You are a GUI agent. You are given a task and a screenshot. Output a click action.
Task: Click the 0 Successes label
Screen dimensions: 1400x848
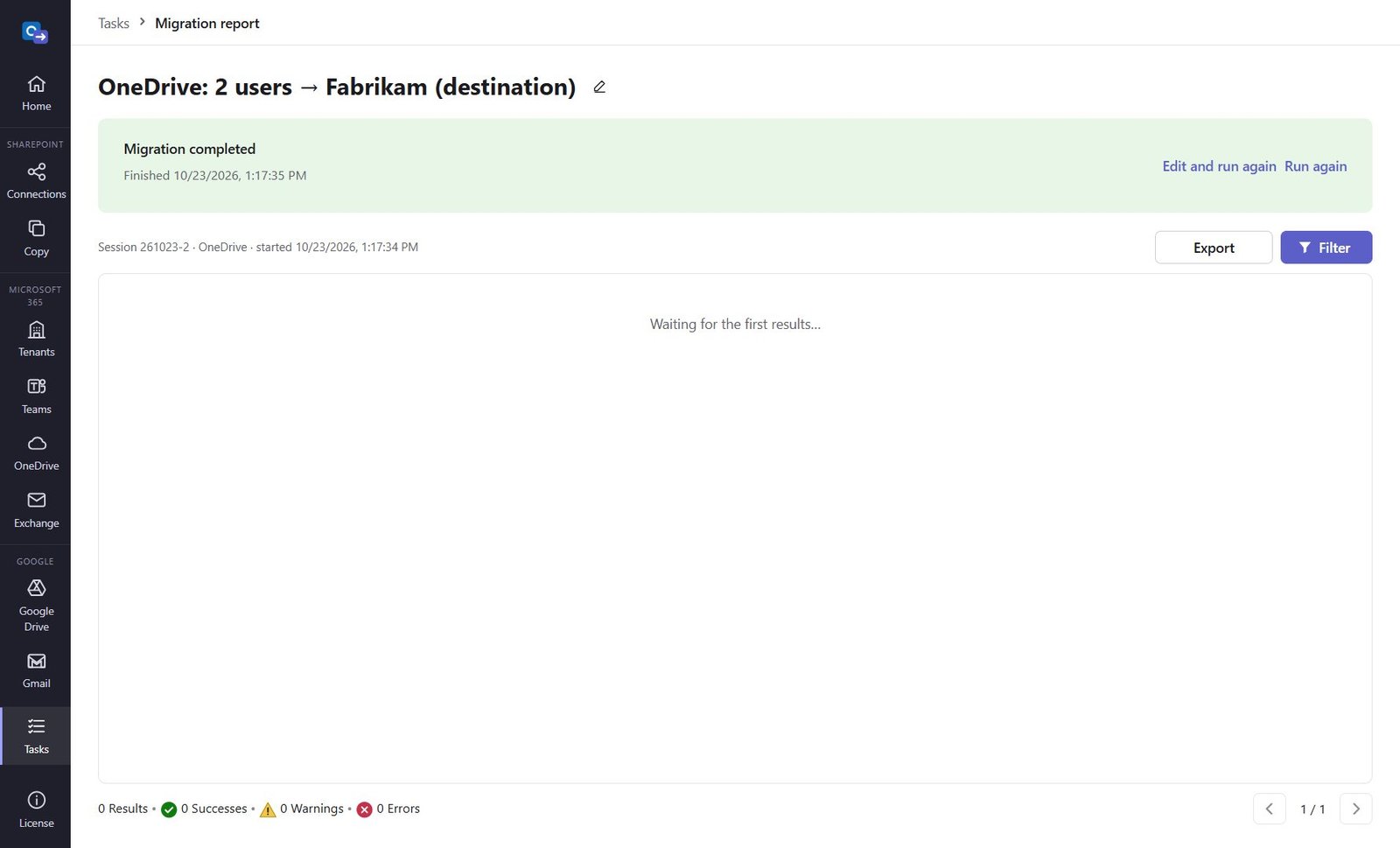tap(214, 809)
